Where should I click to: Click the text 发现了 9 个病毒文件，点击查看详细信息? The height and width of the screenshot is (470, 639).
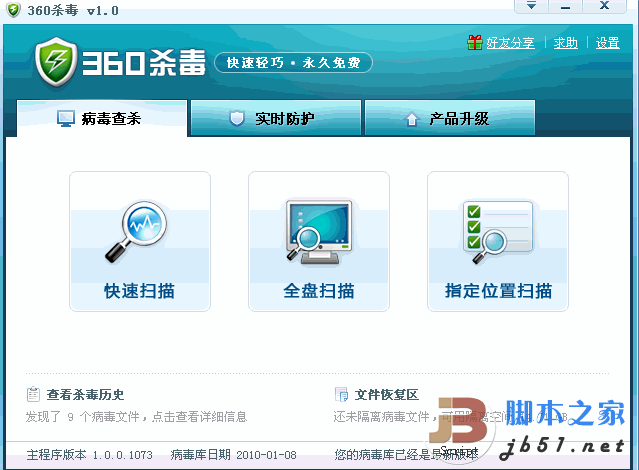point(136,417)
